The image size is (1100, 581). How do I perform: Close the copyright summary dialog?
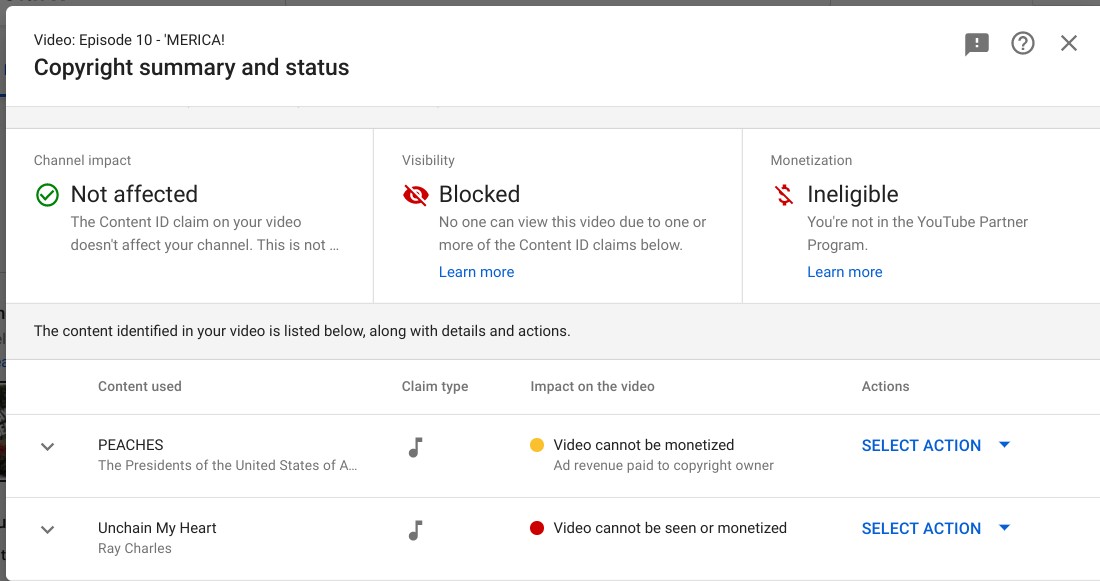pyautogui.click(x=1068, y=44)
